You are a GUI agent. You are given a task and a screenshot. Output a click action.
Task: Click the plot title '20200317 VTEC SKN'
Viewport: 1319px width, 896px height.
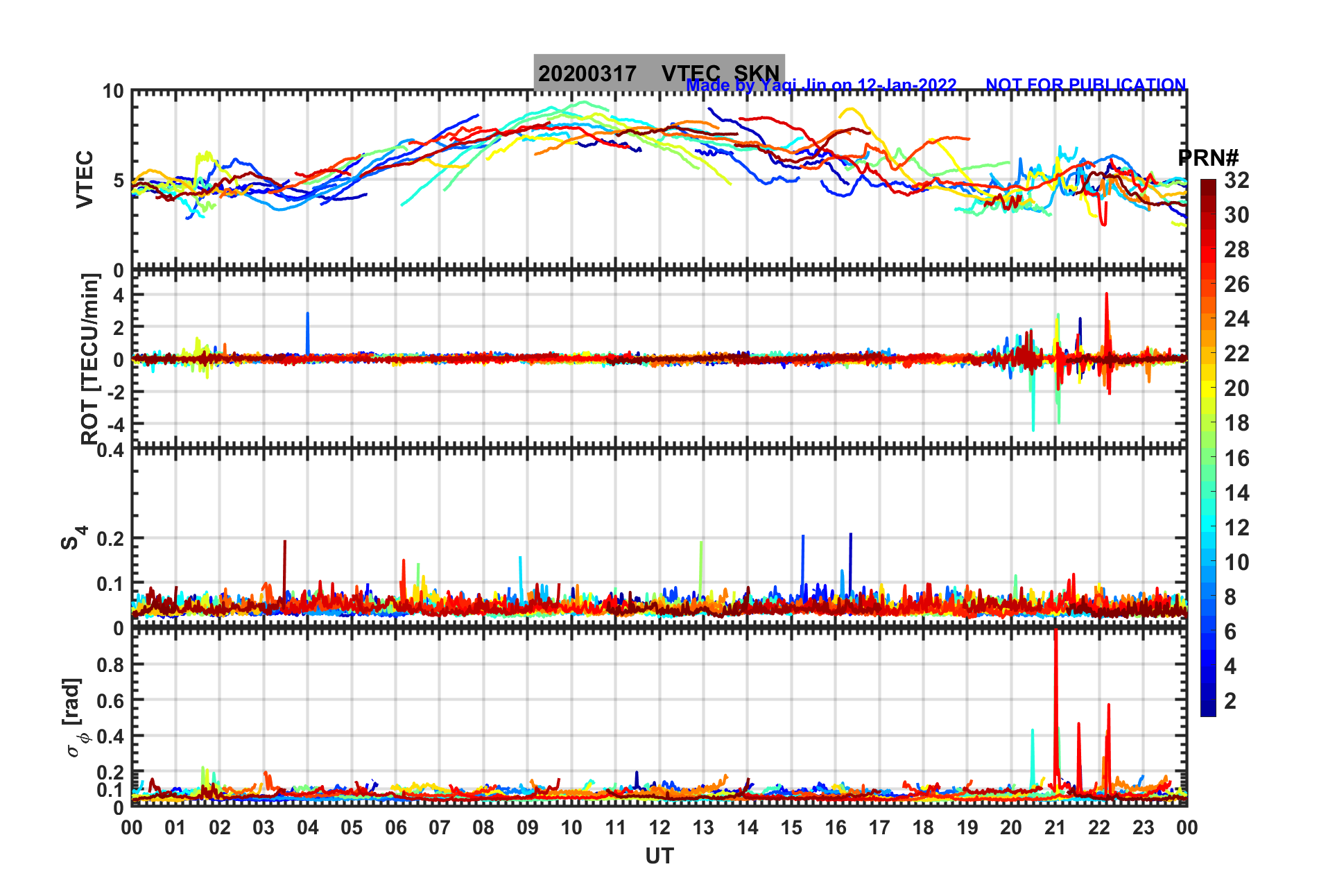point(659,73)
